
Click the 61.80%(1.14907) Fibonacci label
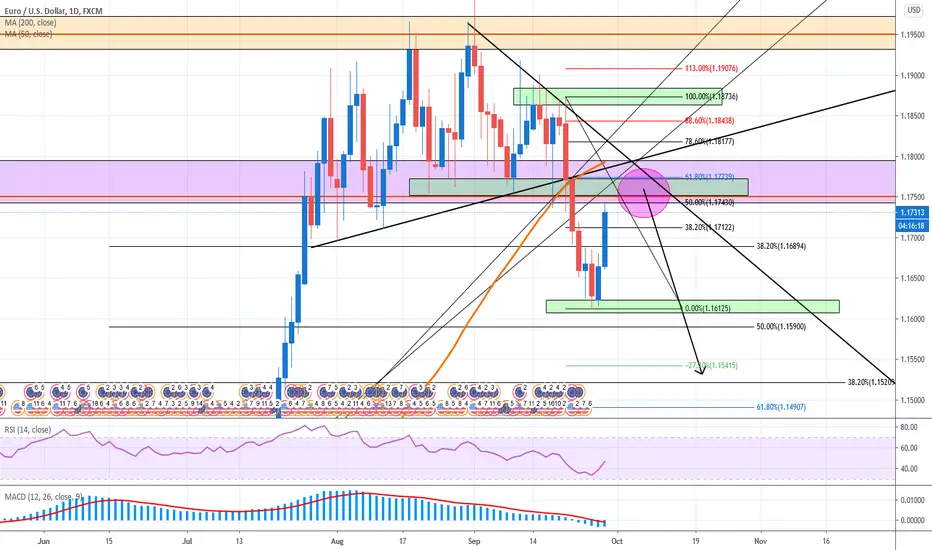(781, 407)
